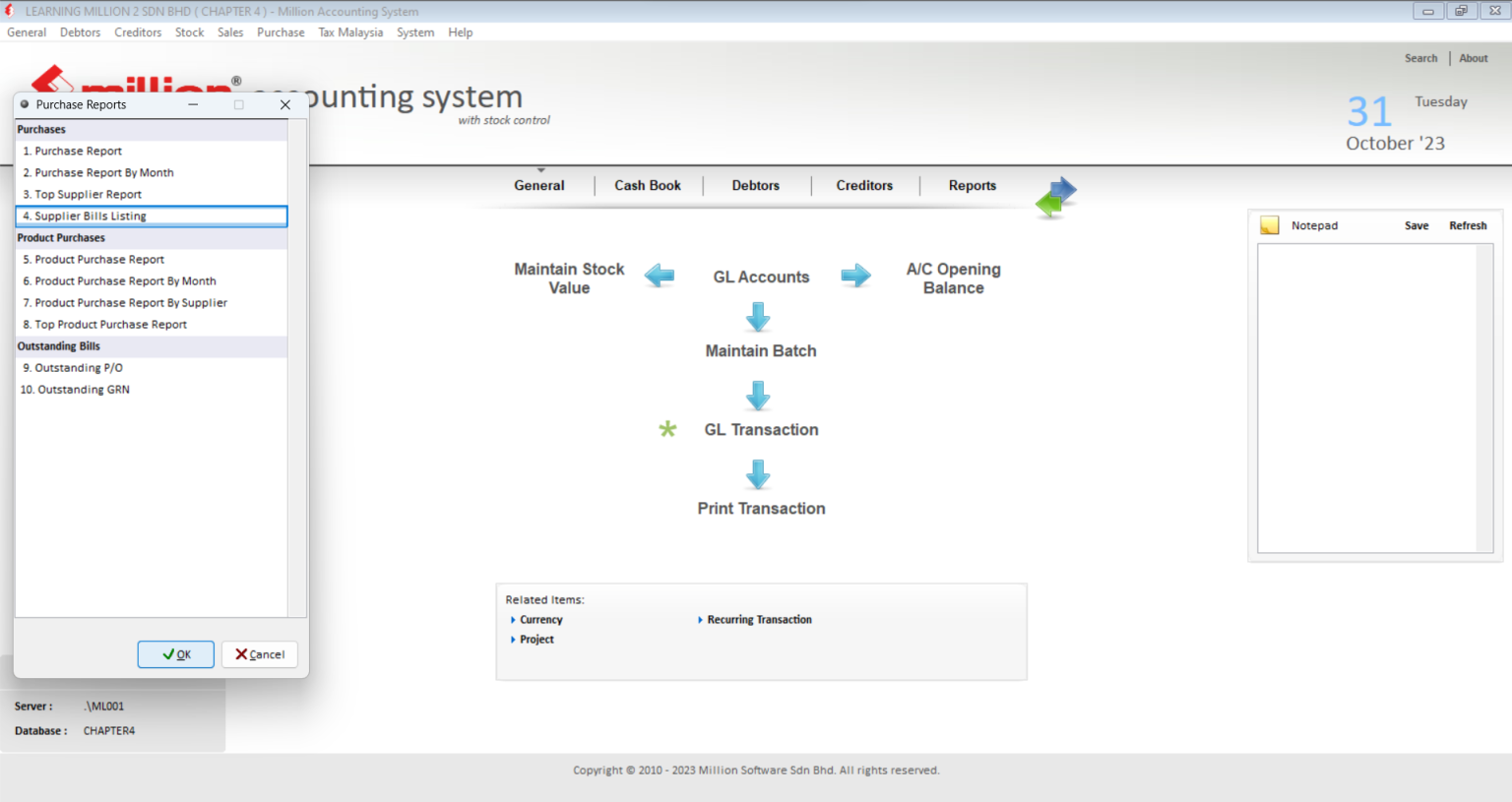
Task: Click the Cancel button in Purchase Reports
Action: click(260, 654)
